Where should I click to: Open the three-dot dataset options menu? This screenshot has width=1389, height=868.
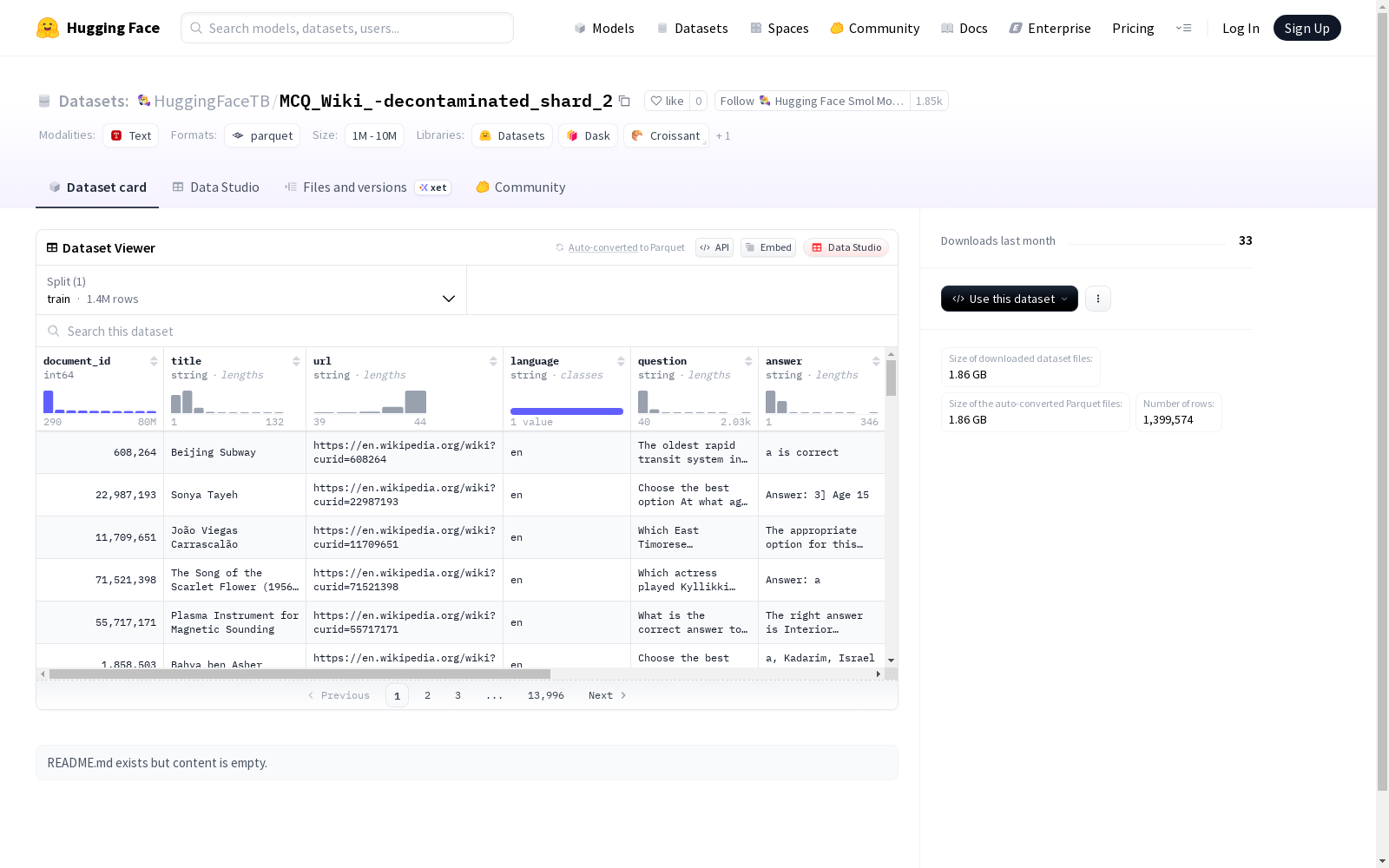1098,299
